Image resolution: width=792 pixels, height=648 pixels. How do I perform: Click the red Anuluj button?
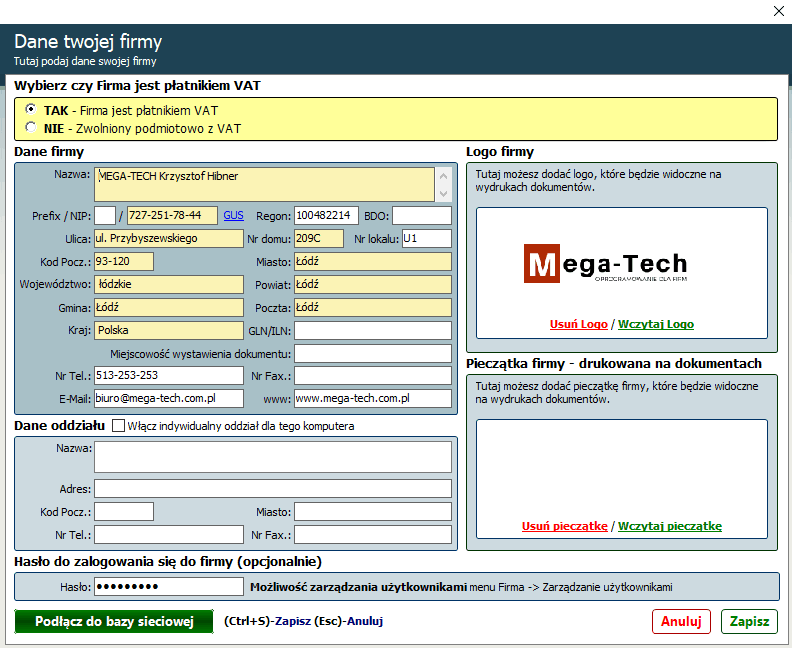(x=681, y=621)
